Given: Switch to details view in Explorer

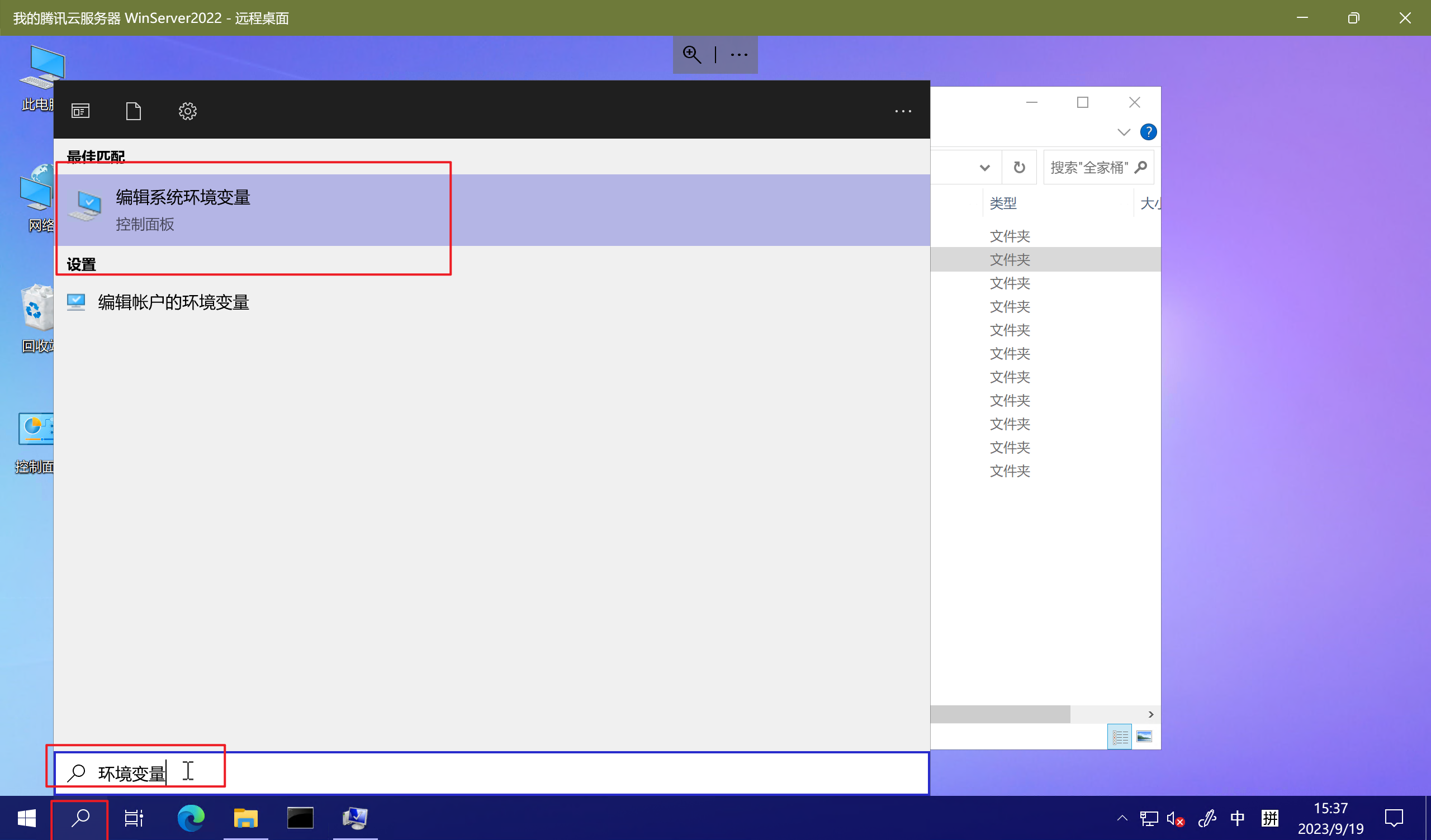Looking at the screenshot, I should click(x=1120, y=737).
